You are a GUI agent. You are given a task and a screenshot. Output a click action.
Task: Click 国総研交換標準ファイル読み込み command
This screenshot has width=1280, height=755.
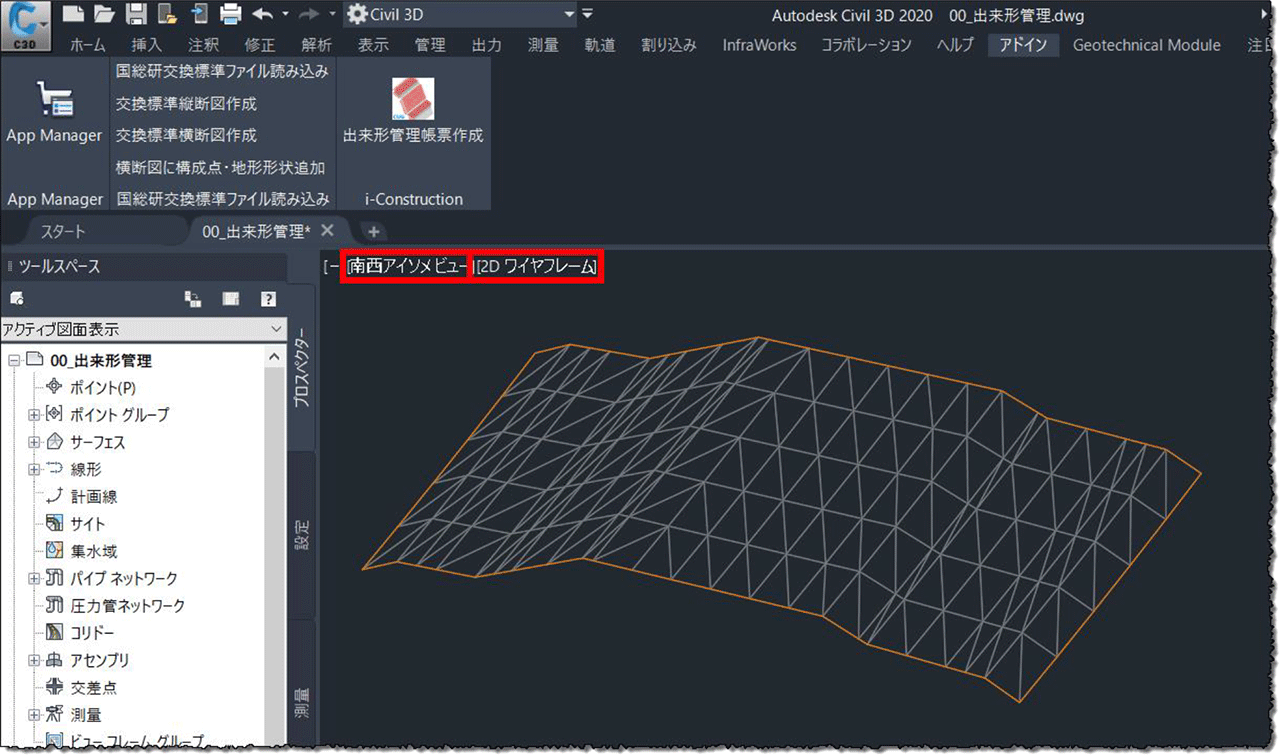[x=222, y=72]
